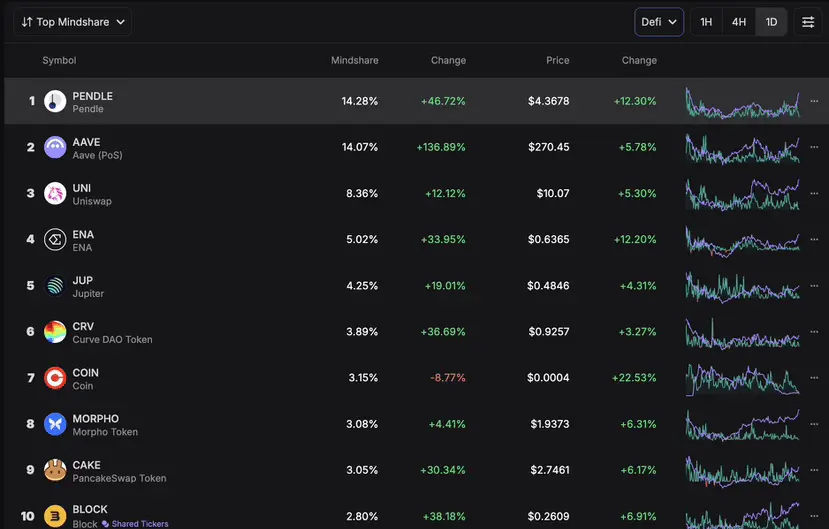Viewport: 829px width, 529px height.
Task: Click the Uniswap name text
Action: click(x=92, y=201)
